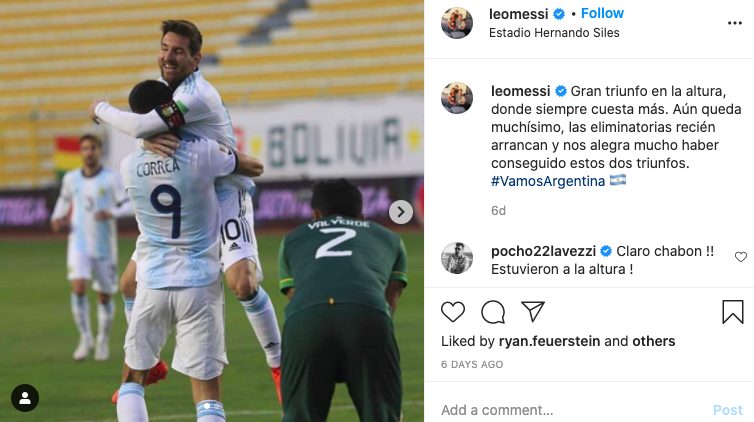Viewport: 754px width, 422px height.
Task: Save post with bookmark icon
Action: click(733, 312)
